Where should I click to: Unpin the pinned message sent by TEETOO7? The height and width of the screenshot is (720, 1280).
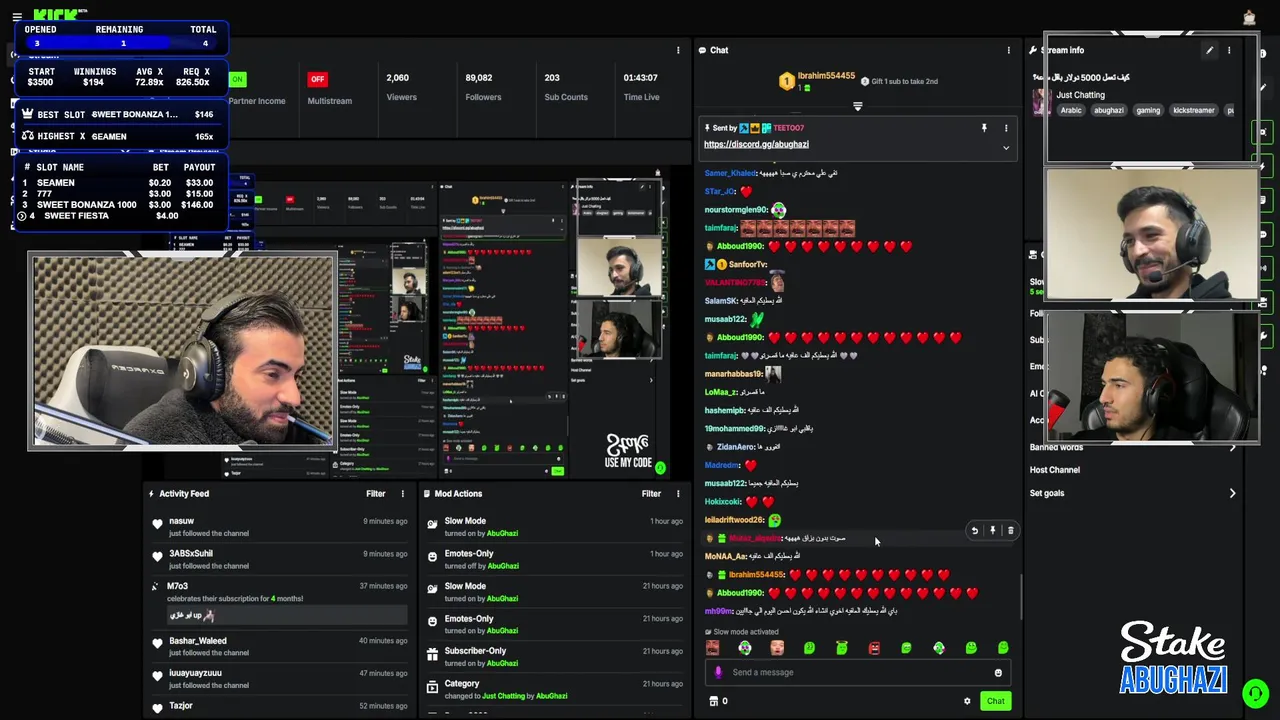tap(984, 128)
